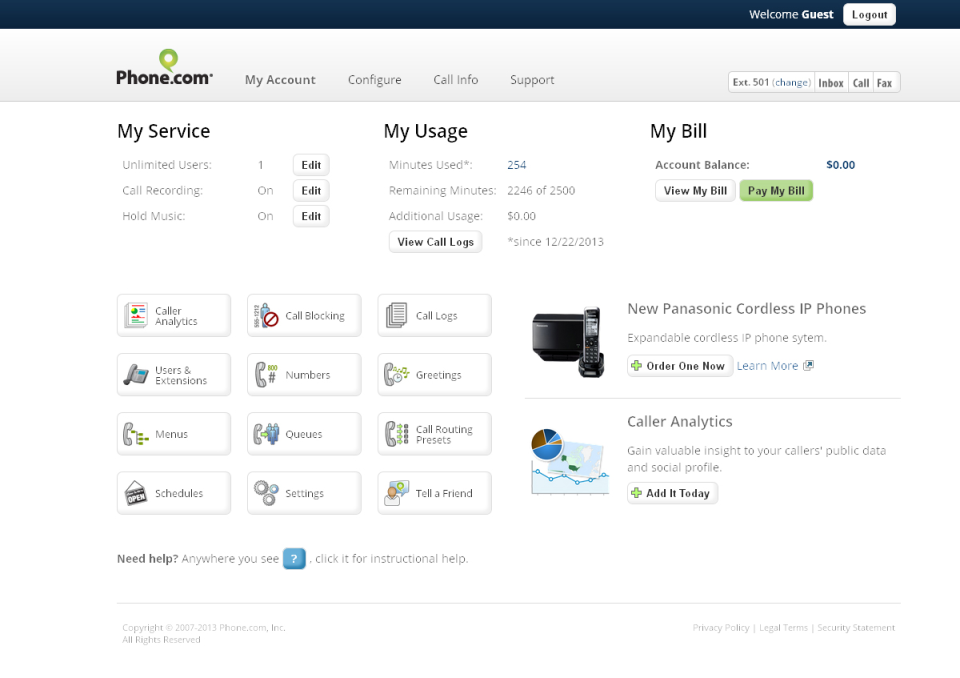Open the Queues panel
Screen dimensions: 960x678
coord(303,433)
